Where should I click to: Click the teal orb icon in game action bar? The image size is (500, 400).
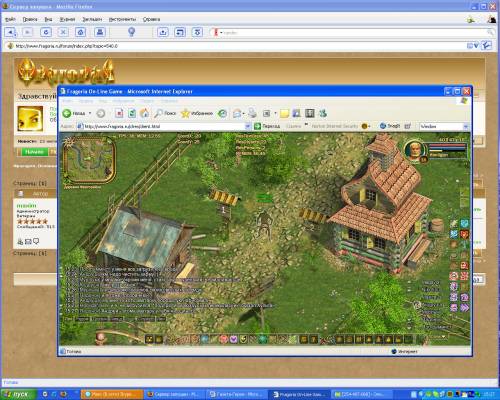263,339
